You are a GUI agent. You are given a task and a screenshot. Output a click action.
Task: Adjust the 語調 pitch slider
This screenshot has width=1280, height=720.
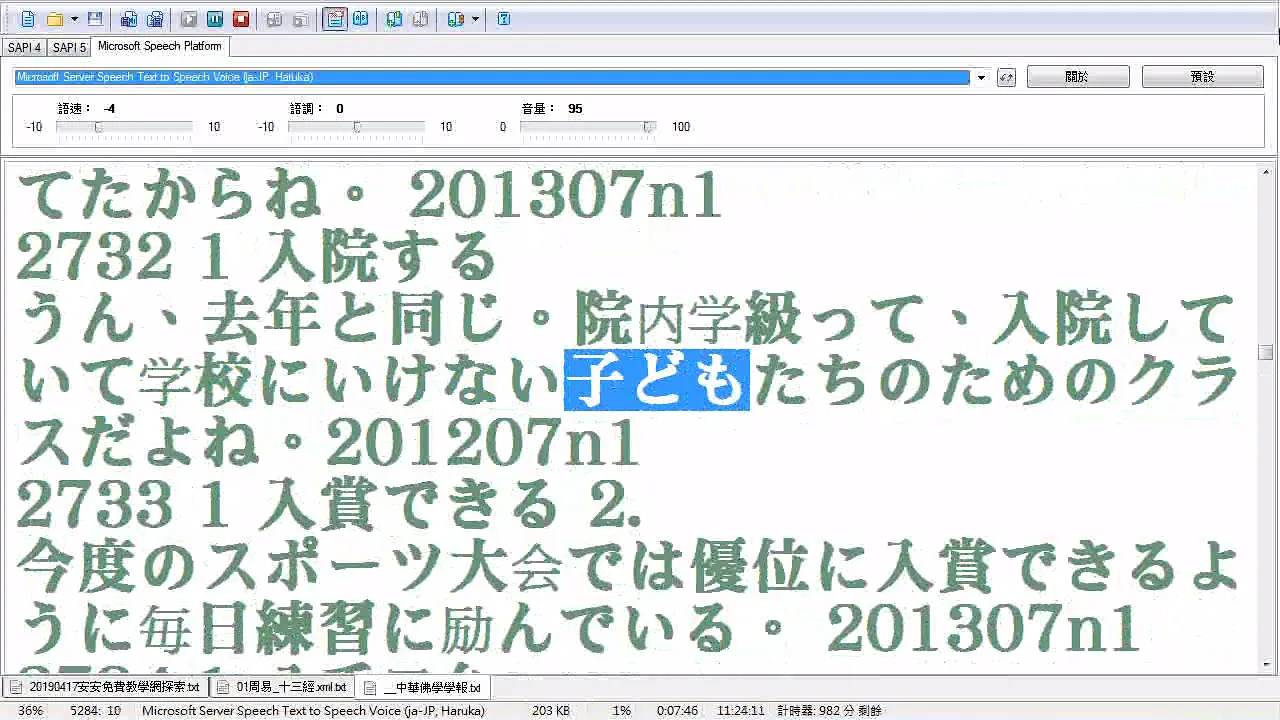pos(356,127)
